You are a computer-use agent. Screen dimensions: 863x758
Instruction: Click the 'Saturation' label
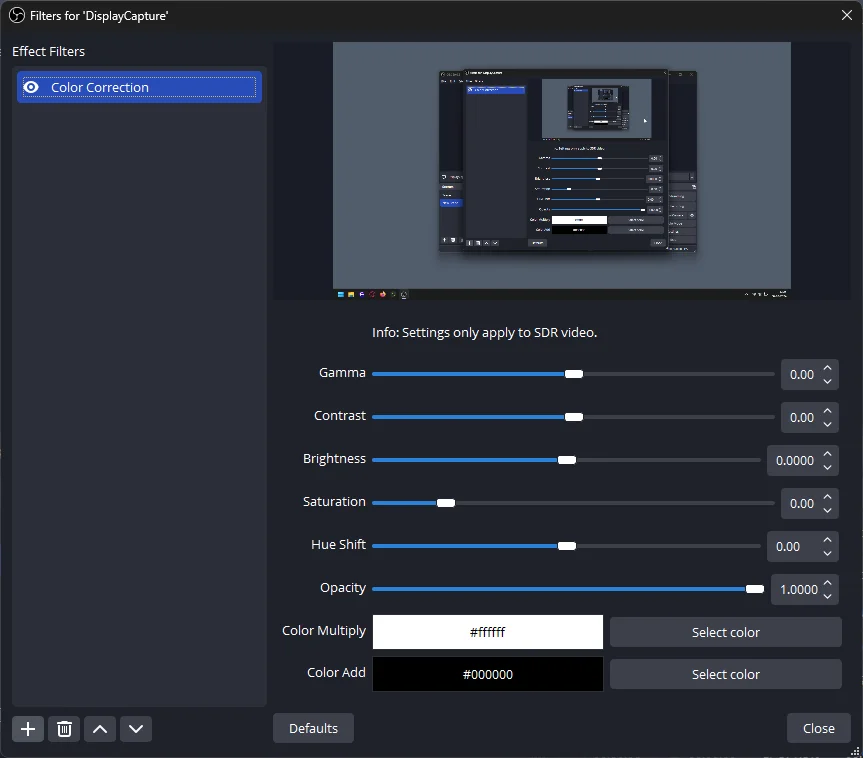pyautogui.click(x=334, y=501)
